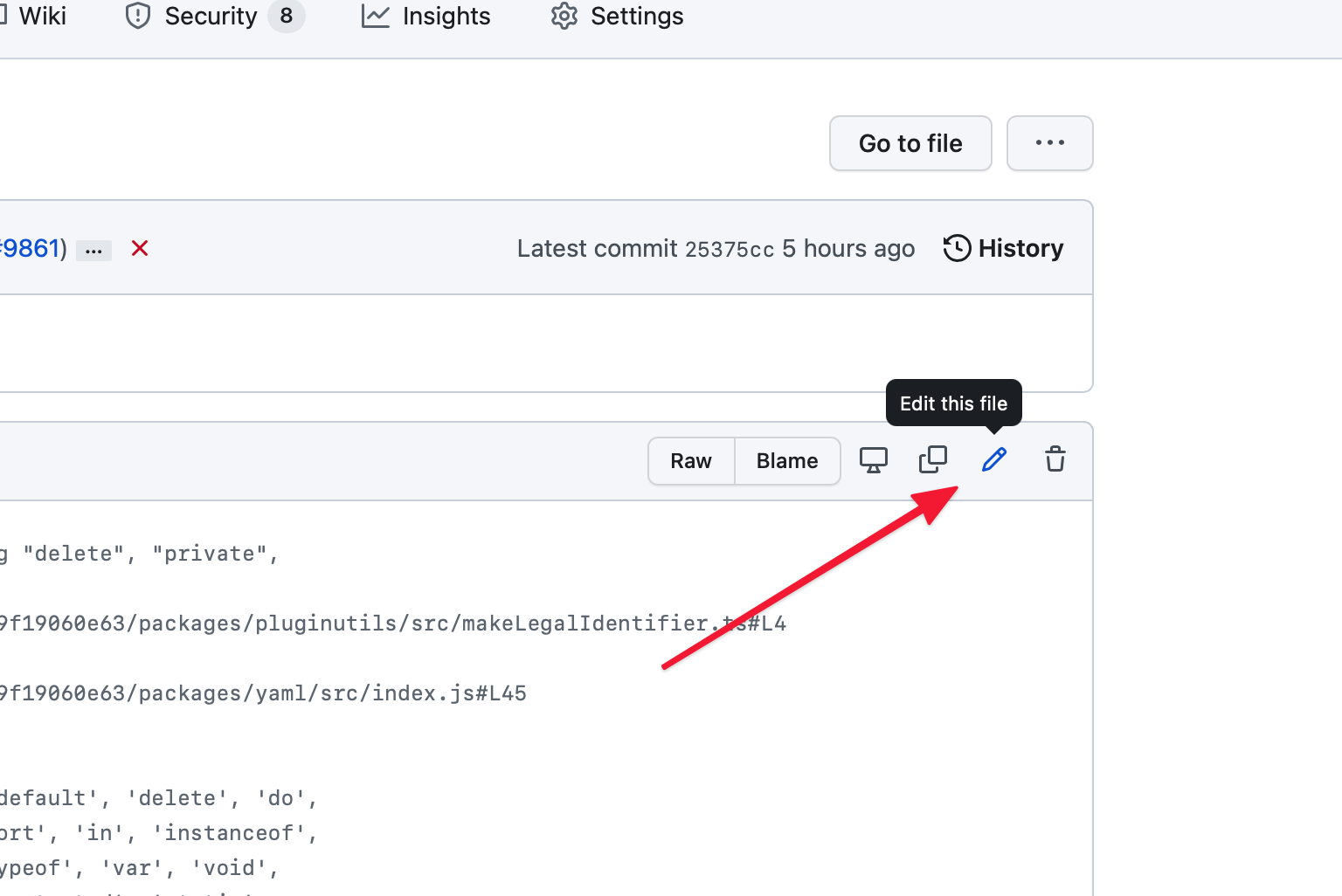The width and height of the screenshot is (1342, 896).
Task: Copy raw contents with the copy icon
Action: coord(933,459)
